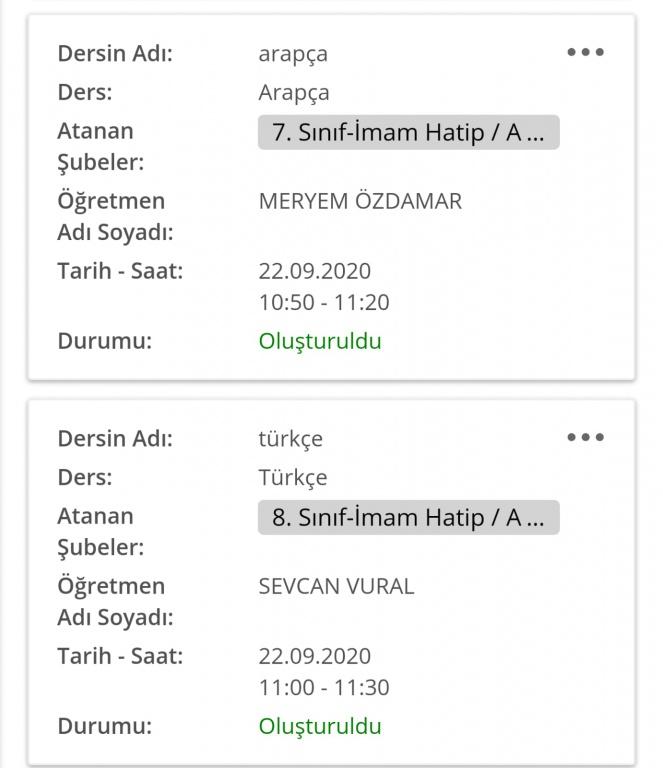Click the green Oluşturuldu status for arapça
Image resolution: width=663 pixels, height=768 pixels.
(x=320, y=341)
